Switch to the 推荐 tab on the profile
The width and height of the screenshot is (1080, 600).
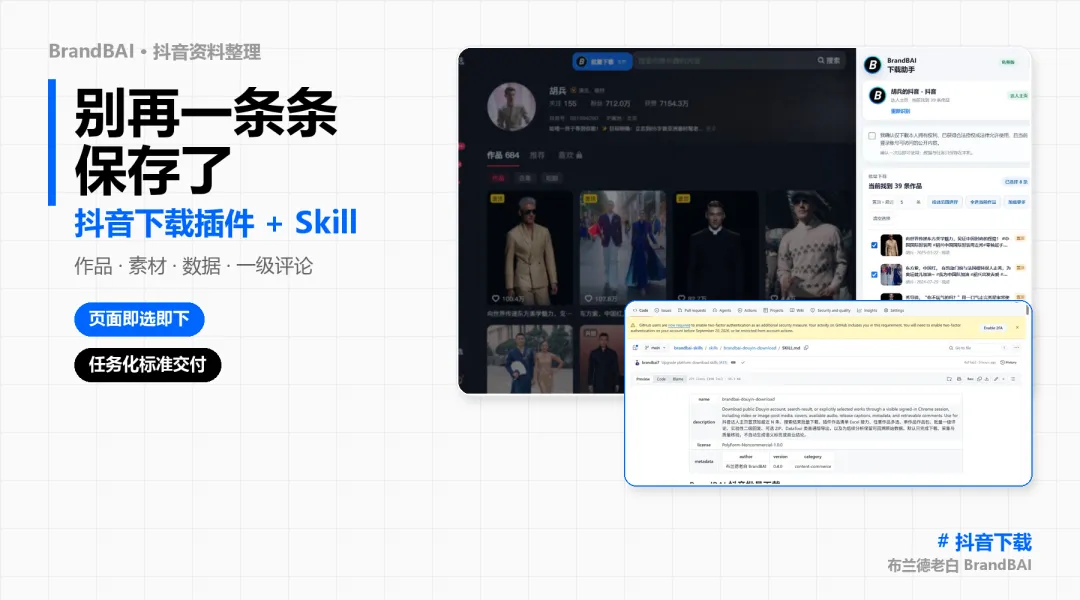(537, 155)
